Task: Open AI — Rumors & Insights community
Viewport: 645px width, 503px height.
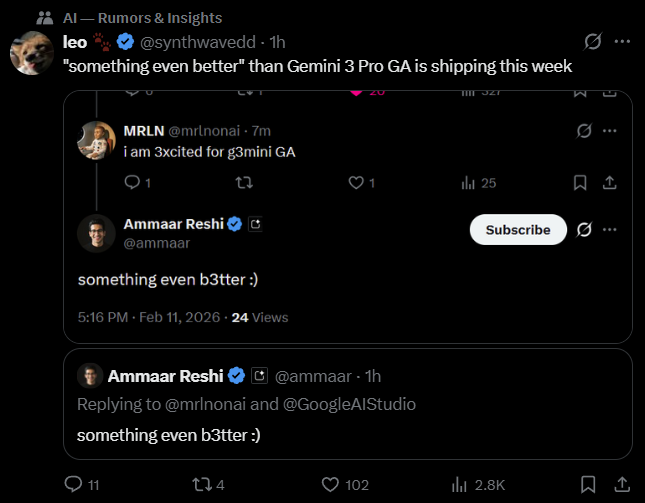Action: tap(142, 17)
